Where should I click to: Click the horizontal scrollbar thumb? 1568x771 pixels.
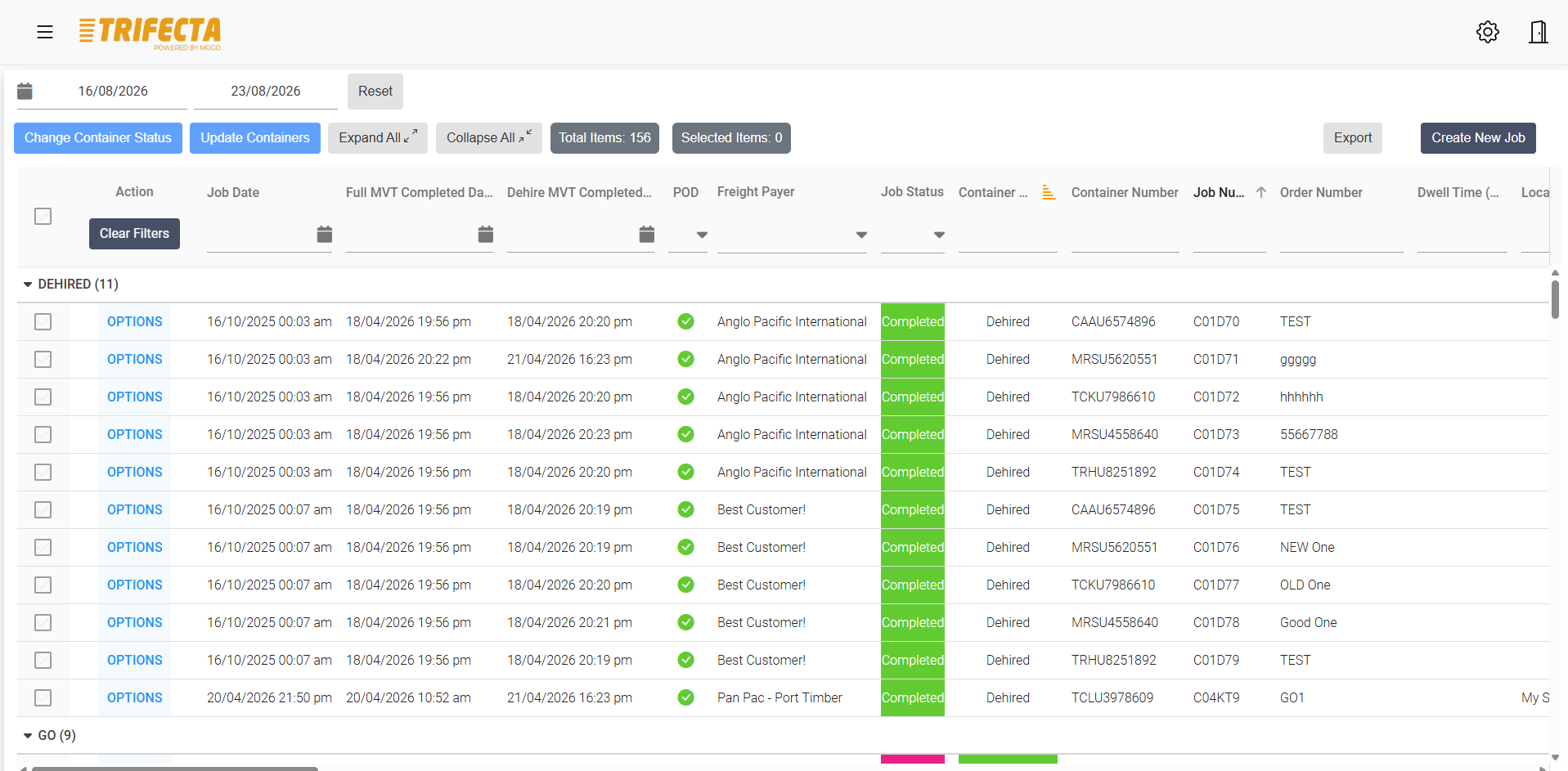pyautogui.click(x=175, y=769)
